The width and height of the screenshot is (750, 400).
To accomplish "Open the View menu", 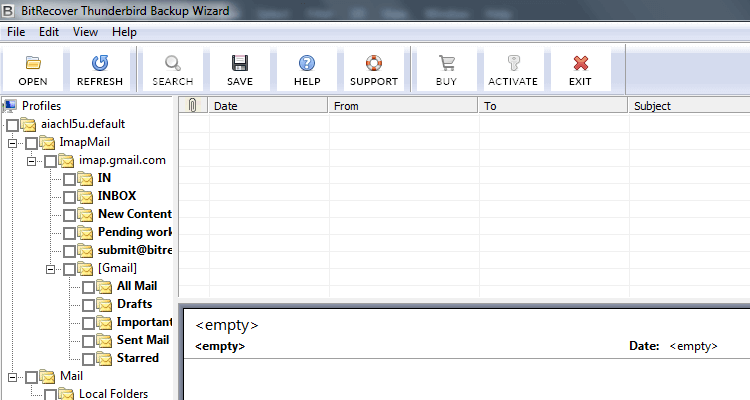I will [x=85, y=32].
